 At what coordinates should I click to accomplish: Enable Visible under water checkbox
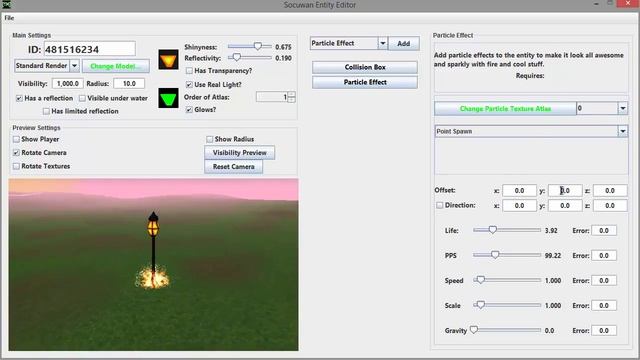click(82, 98)
